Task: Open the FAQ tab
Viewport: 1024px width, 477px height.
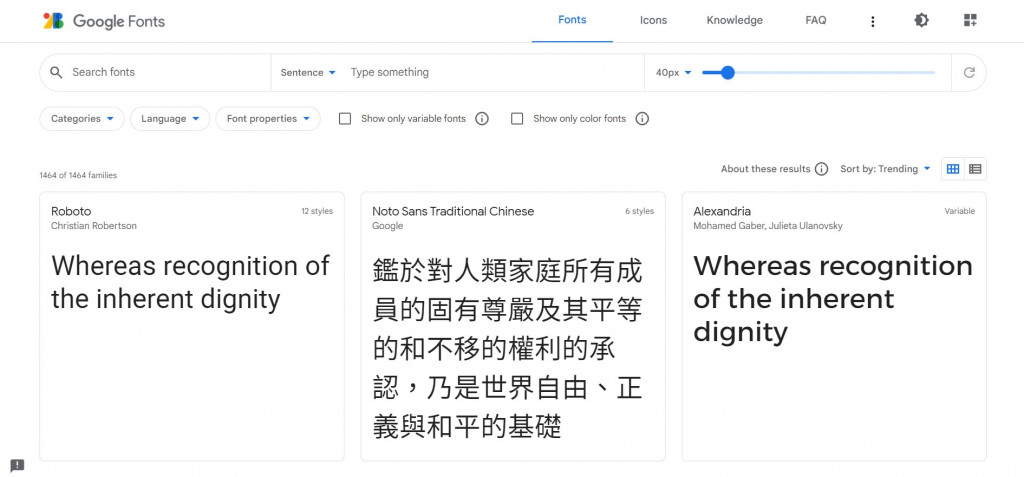Action: tap(816, 20)
